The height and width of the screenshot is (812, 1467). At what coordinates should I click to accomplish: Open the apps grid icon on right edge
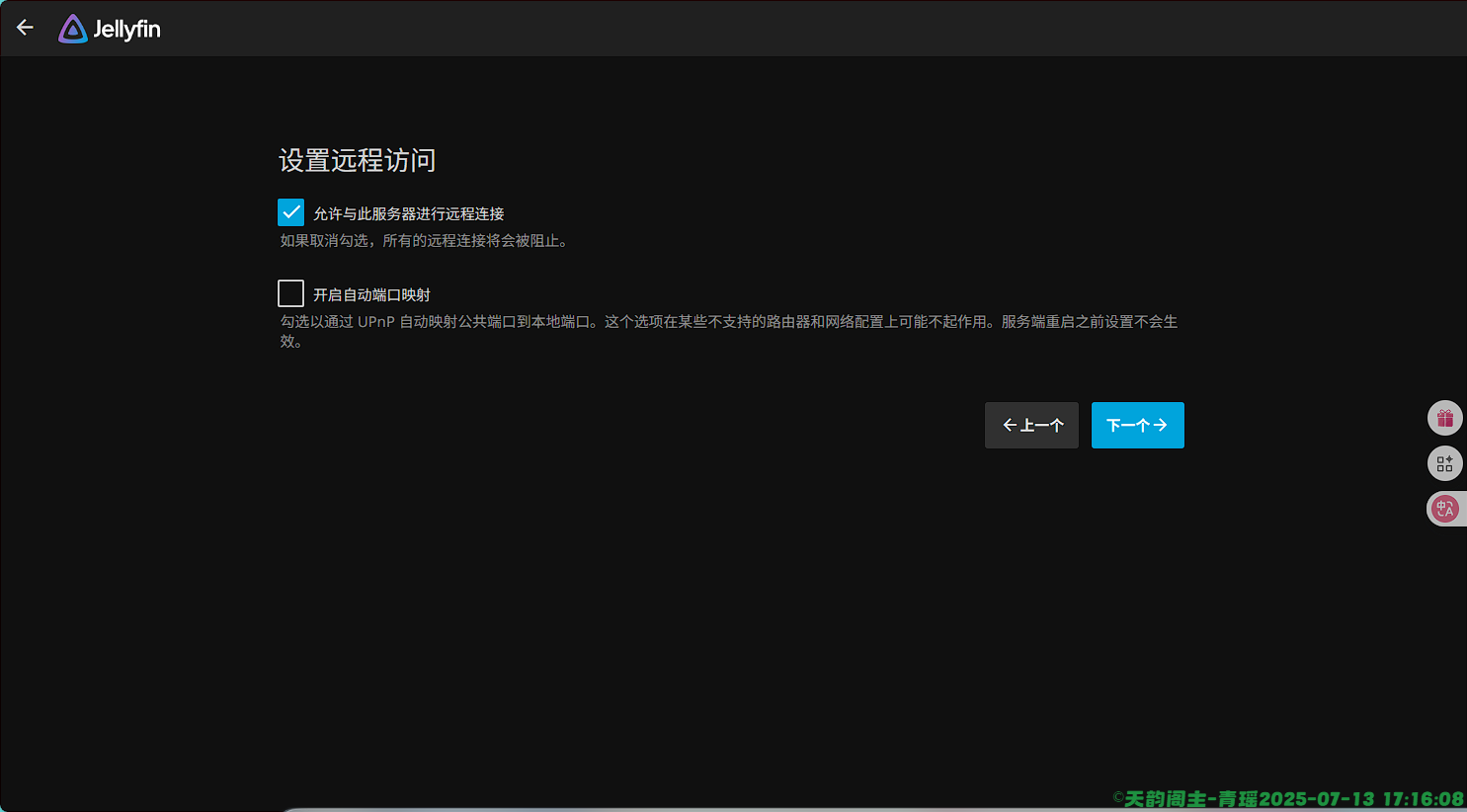click(1445, 463)
